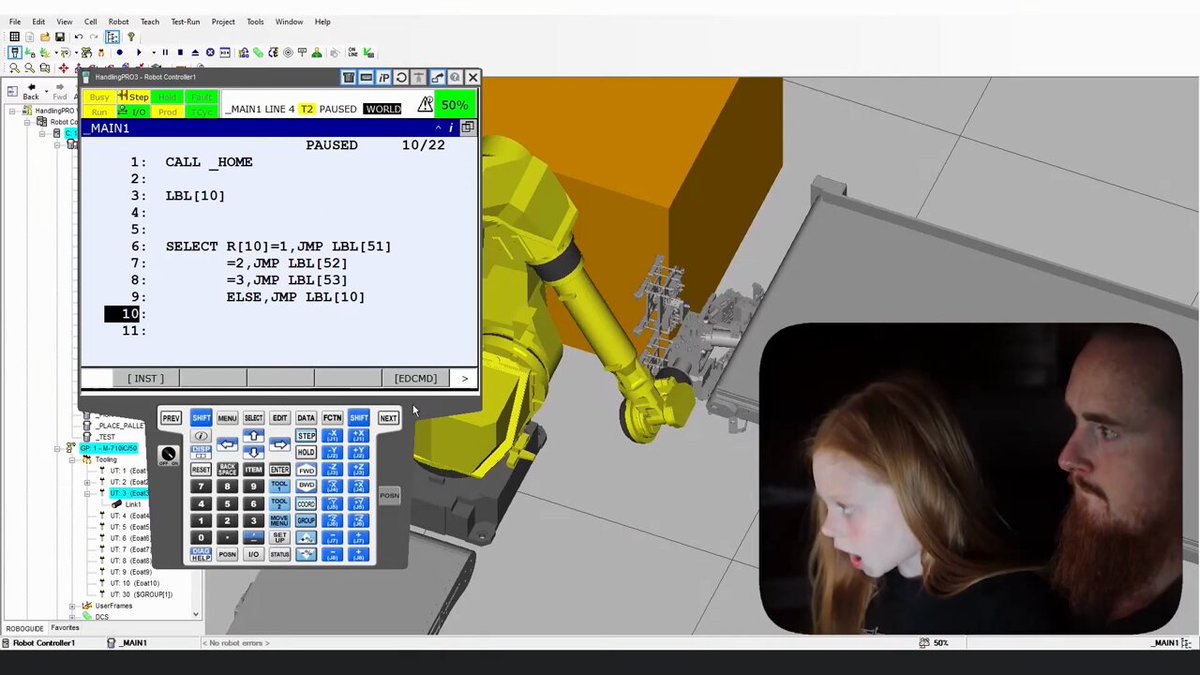Click the Undo arrow in main toolbar

coord(79,37)
